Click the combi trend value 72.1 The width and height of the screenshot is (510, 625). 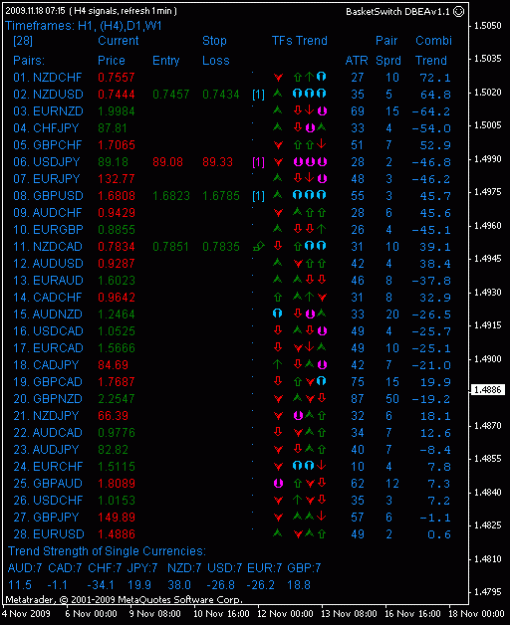click(x=435, y=78)
